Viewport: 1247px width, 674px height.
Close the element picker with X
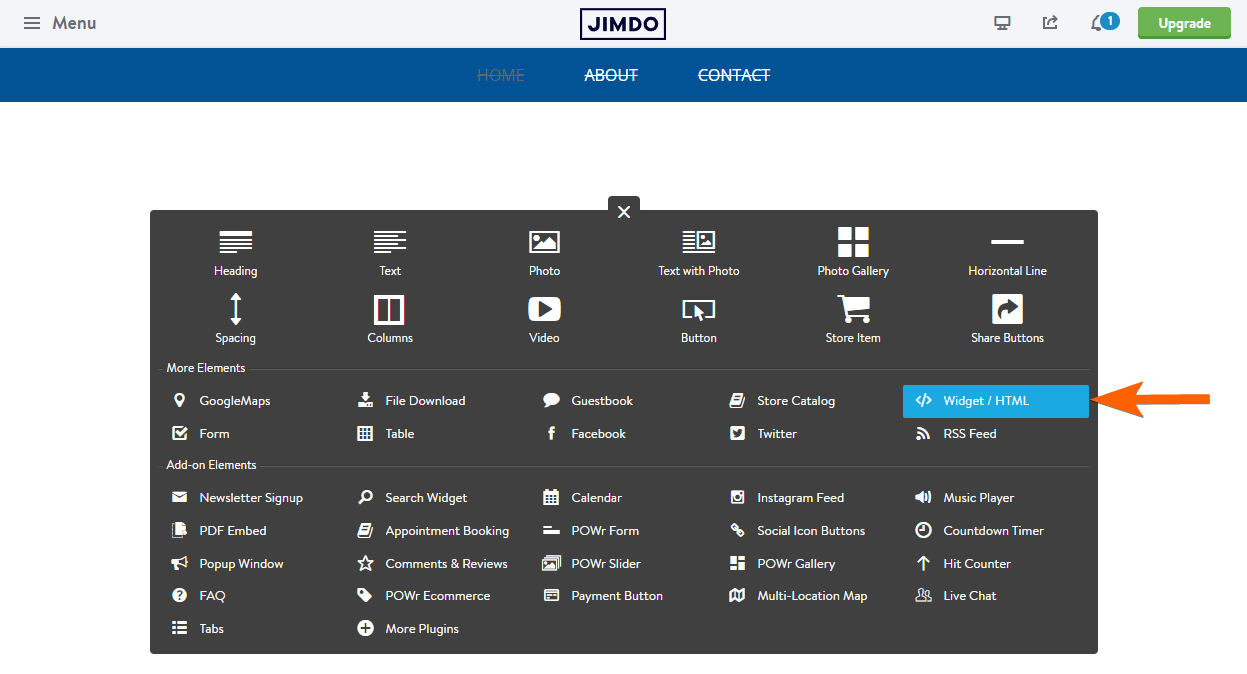624,211
